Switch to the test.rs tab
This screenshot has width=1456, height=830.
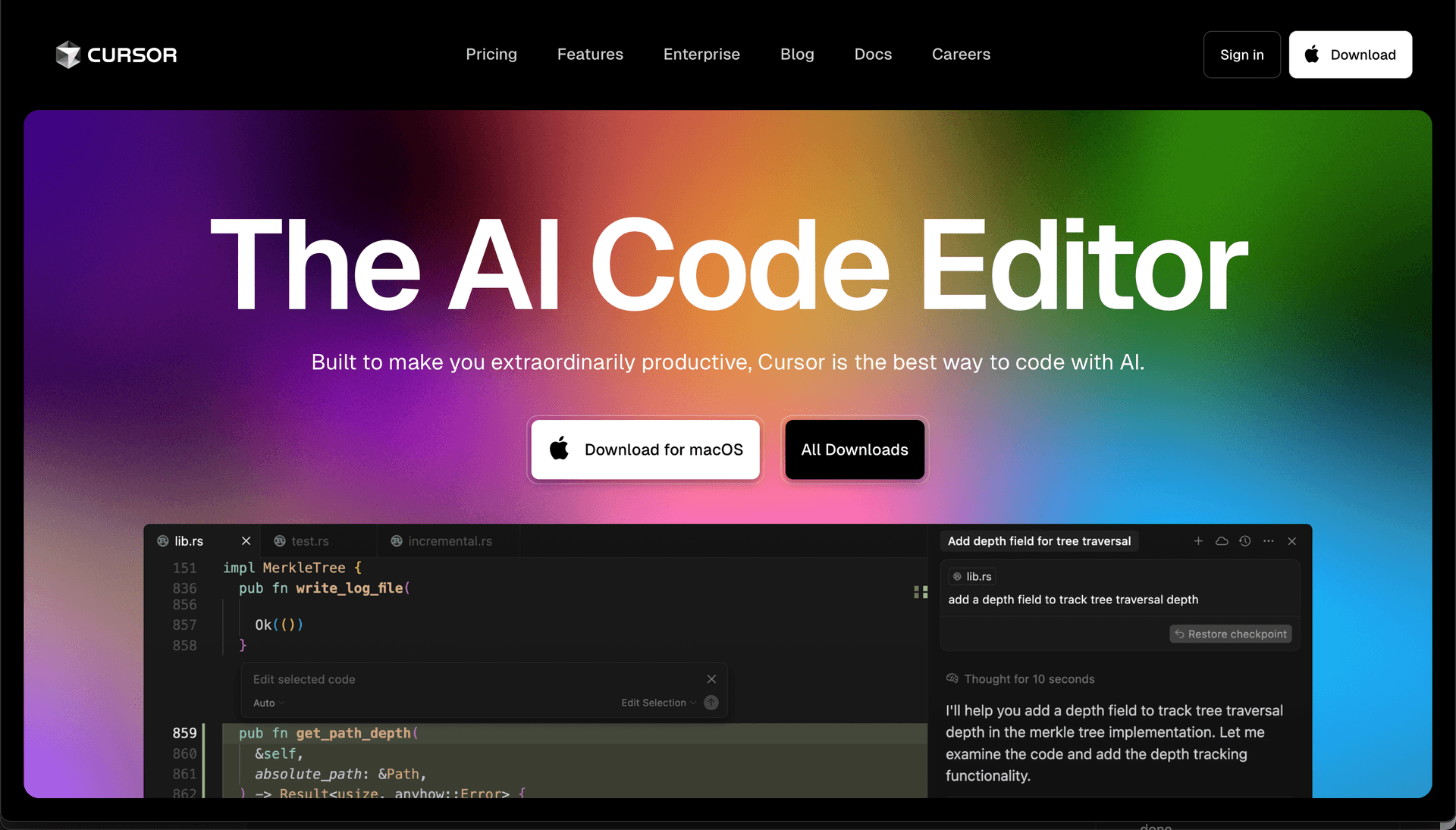pos(311,540)
